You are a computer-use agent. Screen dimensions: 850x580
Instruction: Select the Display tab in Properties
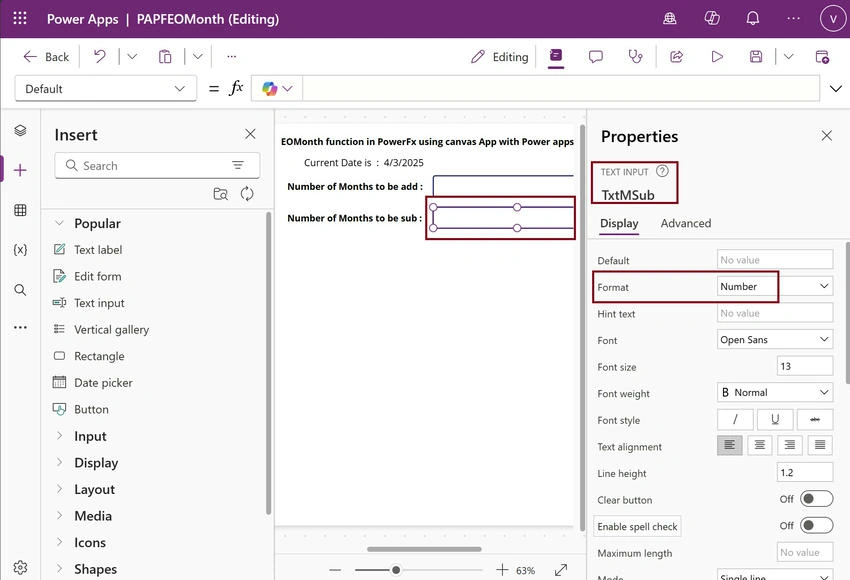tap(619, 223)
